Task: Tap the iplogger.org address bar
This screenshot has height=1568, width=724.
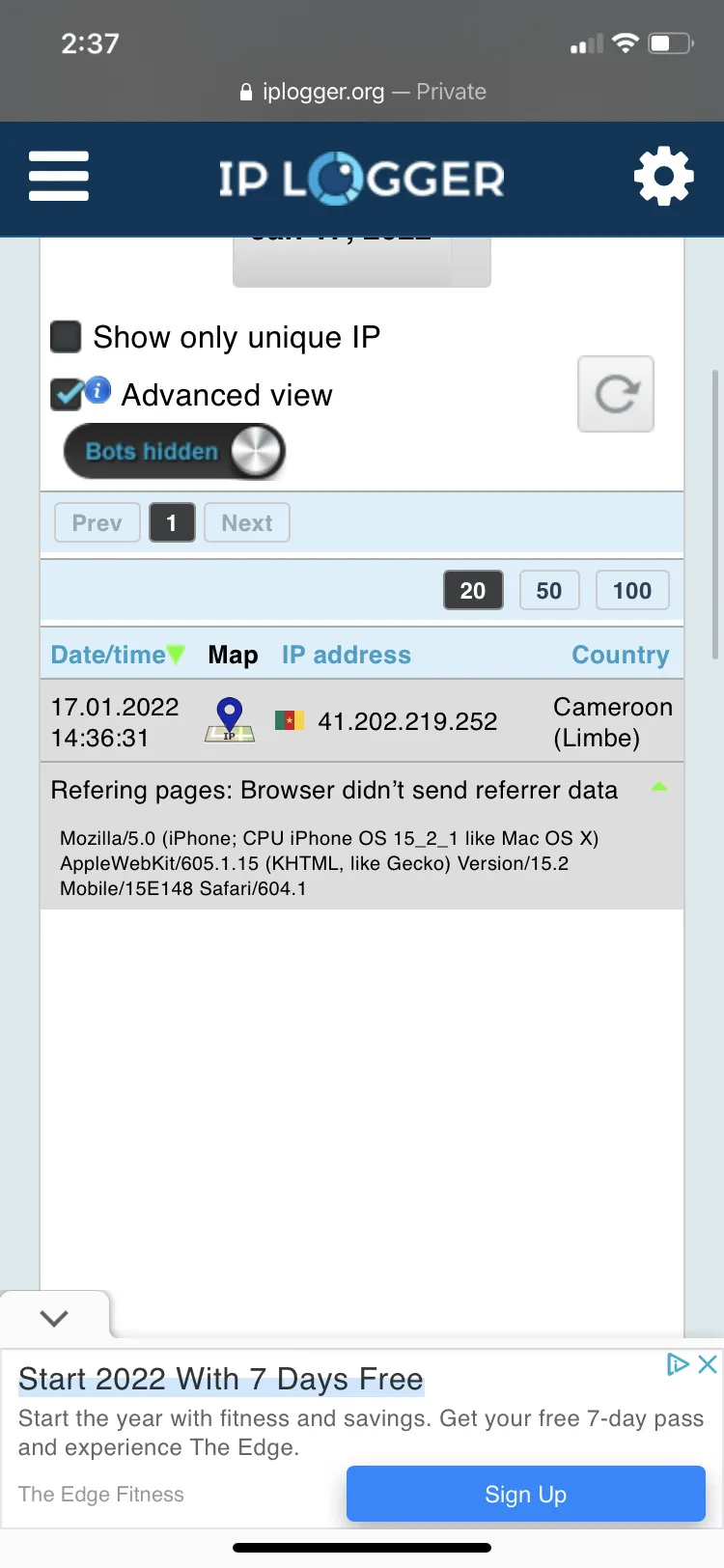Action: coord(362,92)
